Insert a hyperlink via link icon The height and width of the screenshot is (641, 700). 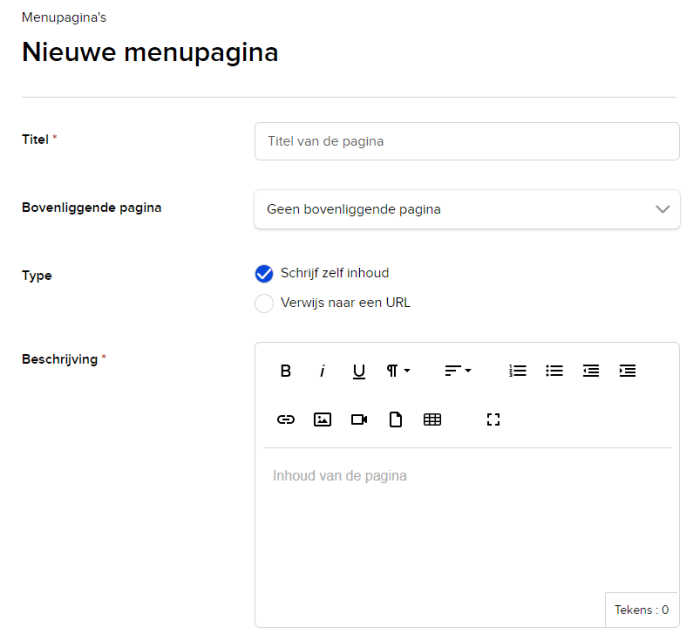coord(286,420)
